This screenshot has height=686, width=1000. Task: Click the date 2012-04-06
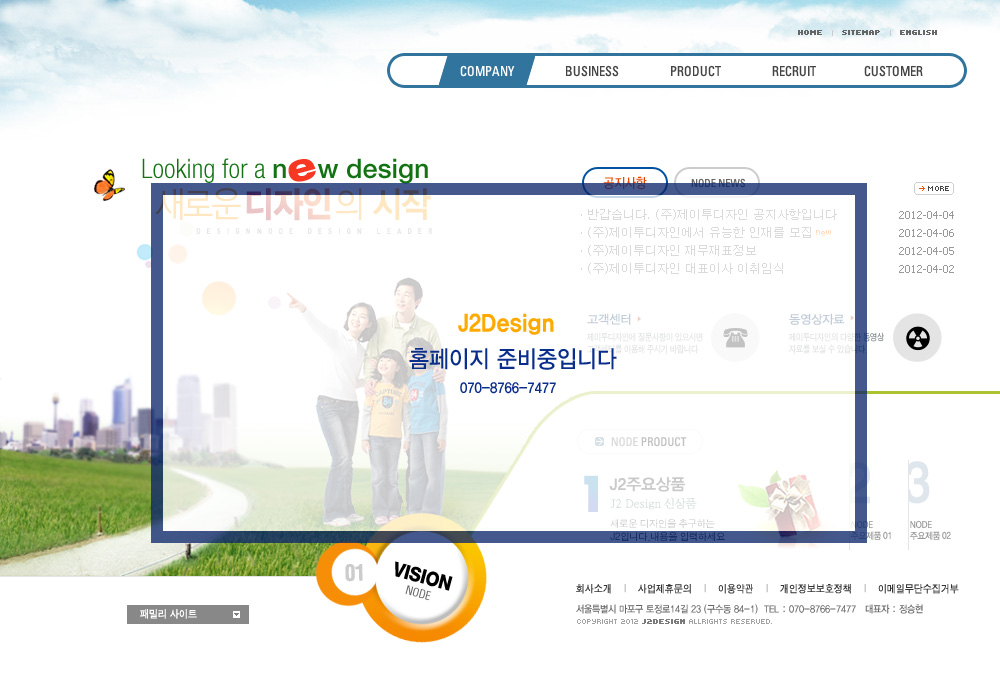pyautogui.click(x=926, y=233)
